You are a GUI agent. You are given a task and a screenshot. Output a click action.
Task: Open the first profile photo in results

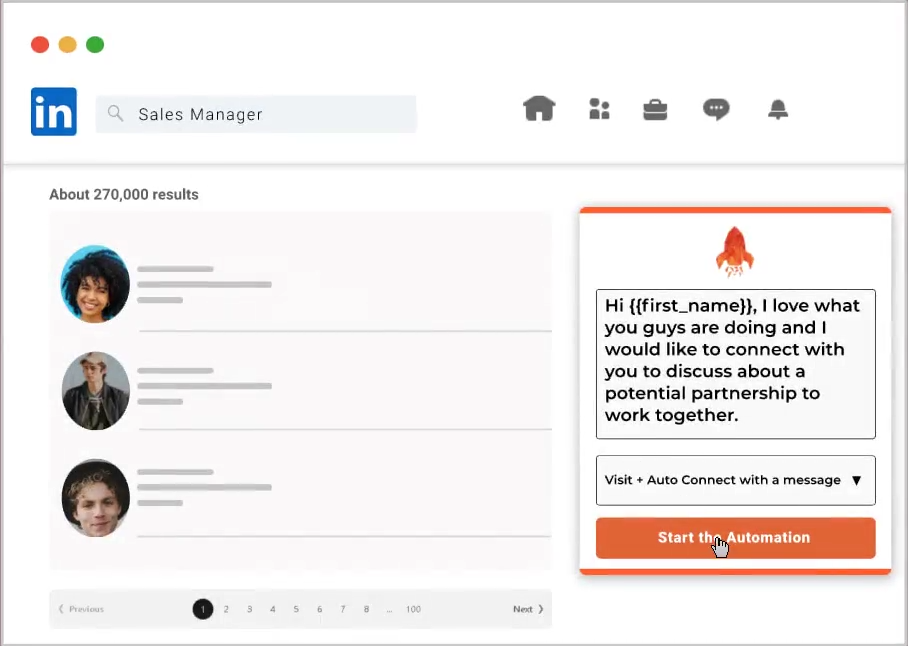coord(95,284)
